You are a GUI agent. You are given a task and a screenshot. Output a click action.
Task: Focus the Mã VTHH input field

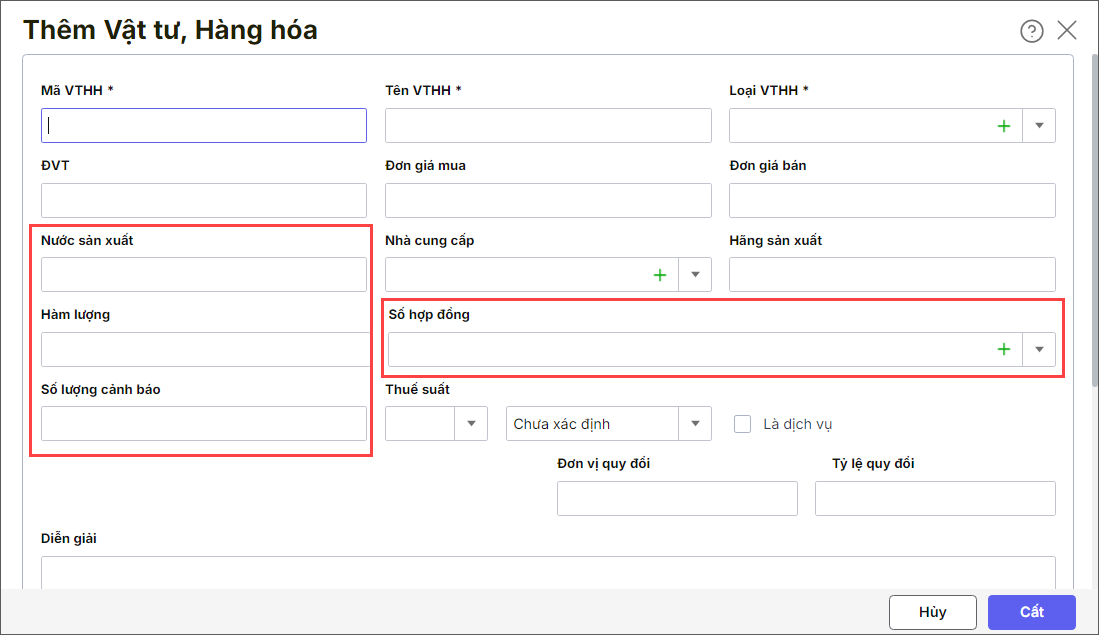[x=204, y=126]
